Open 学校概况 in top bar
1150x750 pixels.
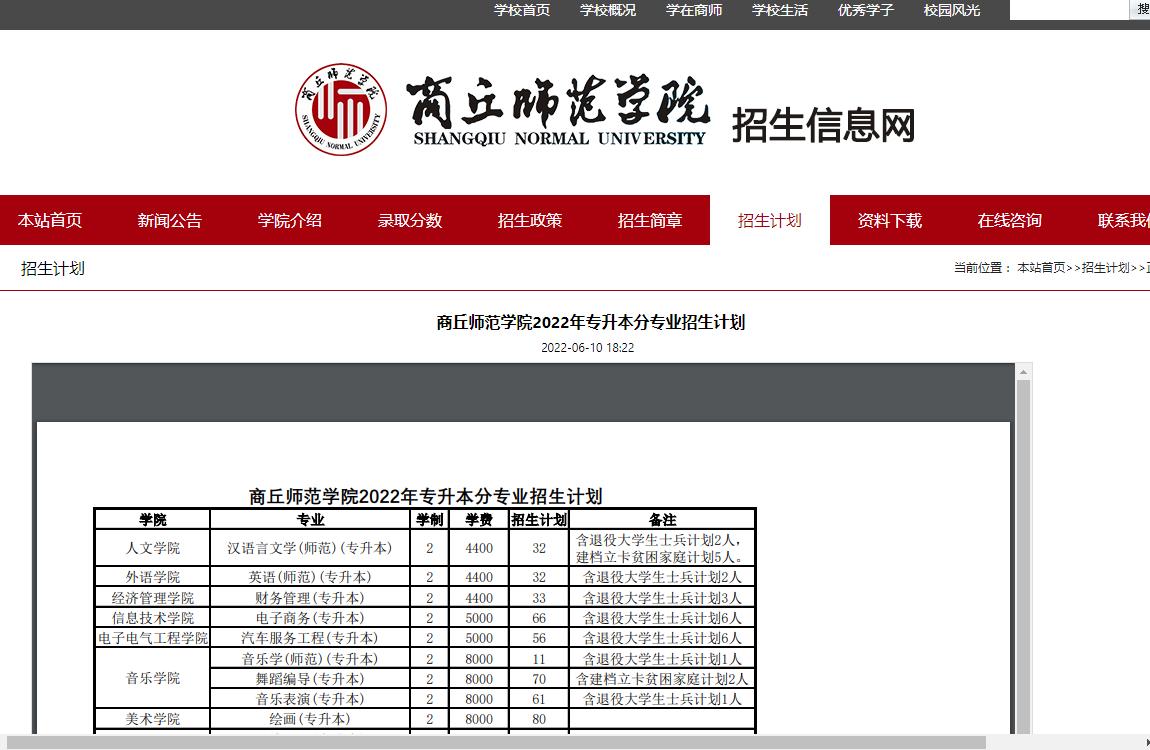pyautogui.click(x=608, y=10)
